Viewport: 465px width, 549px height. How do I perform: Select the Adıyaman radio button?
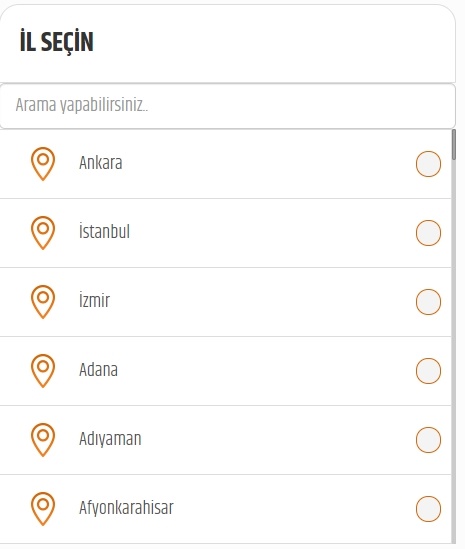point(428,440)
